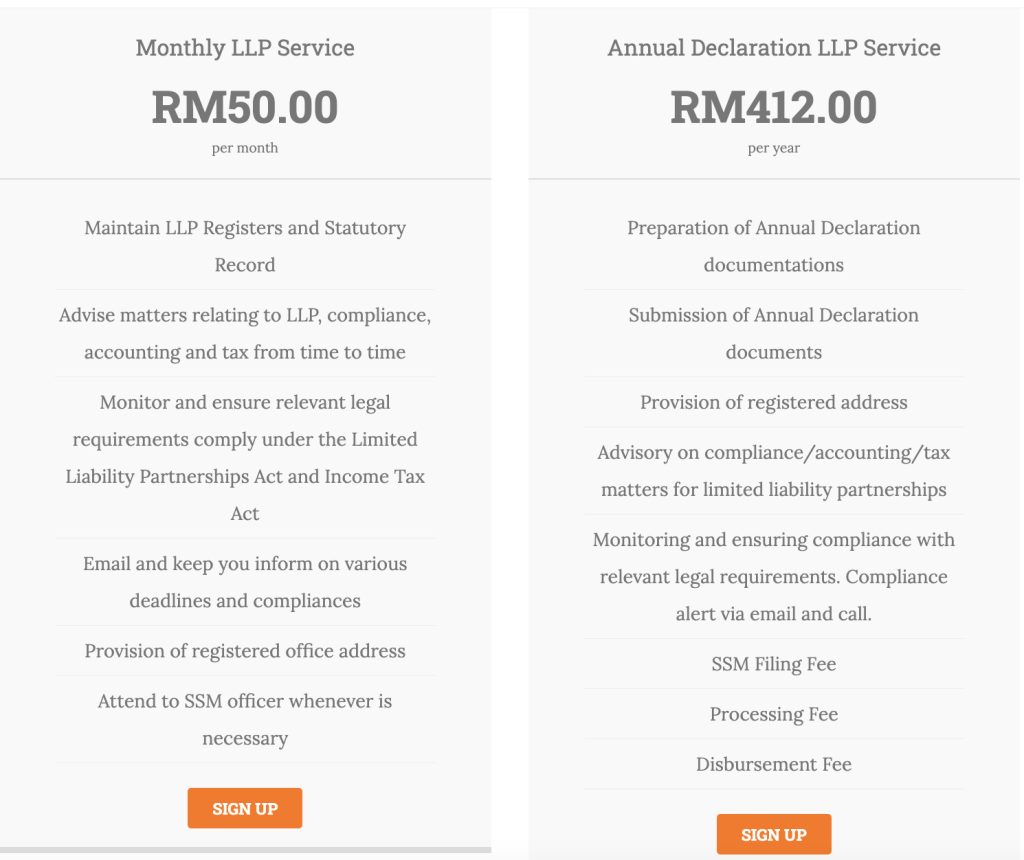Click the RM412.00 price text
The height and width of the screenshot is (860, 1024).
774,107
